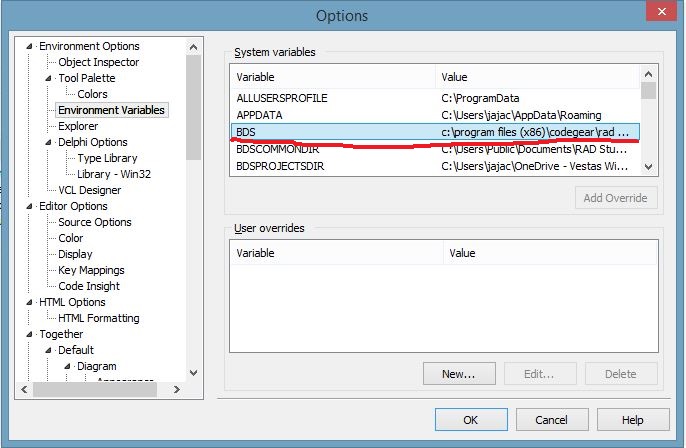
Task: Open Type Library settings
Action: coord(107,158)
